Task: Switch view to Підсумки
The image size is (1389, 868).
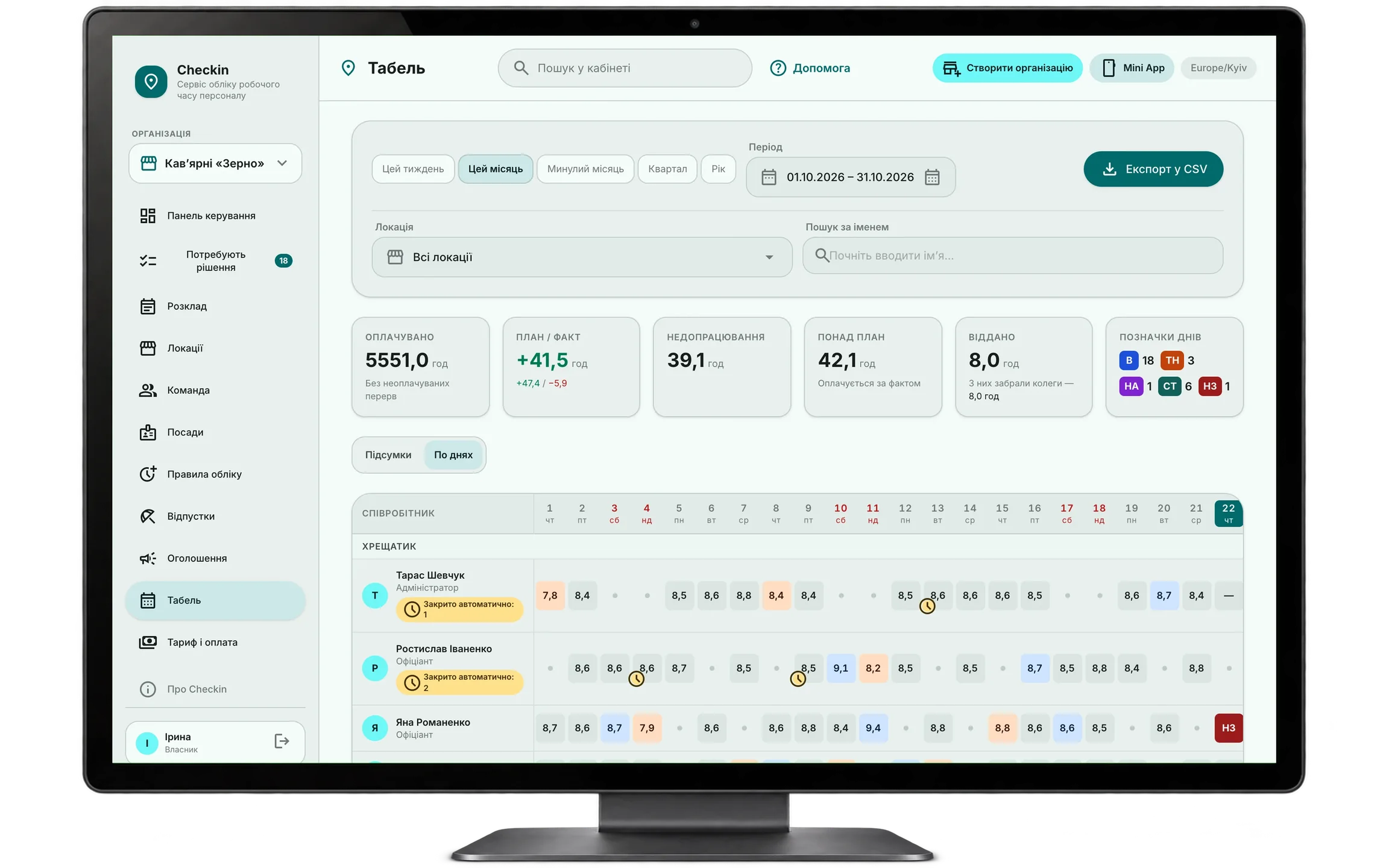Action: click(x=388, y=454)
